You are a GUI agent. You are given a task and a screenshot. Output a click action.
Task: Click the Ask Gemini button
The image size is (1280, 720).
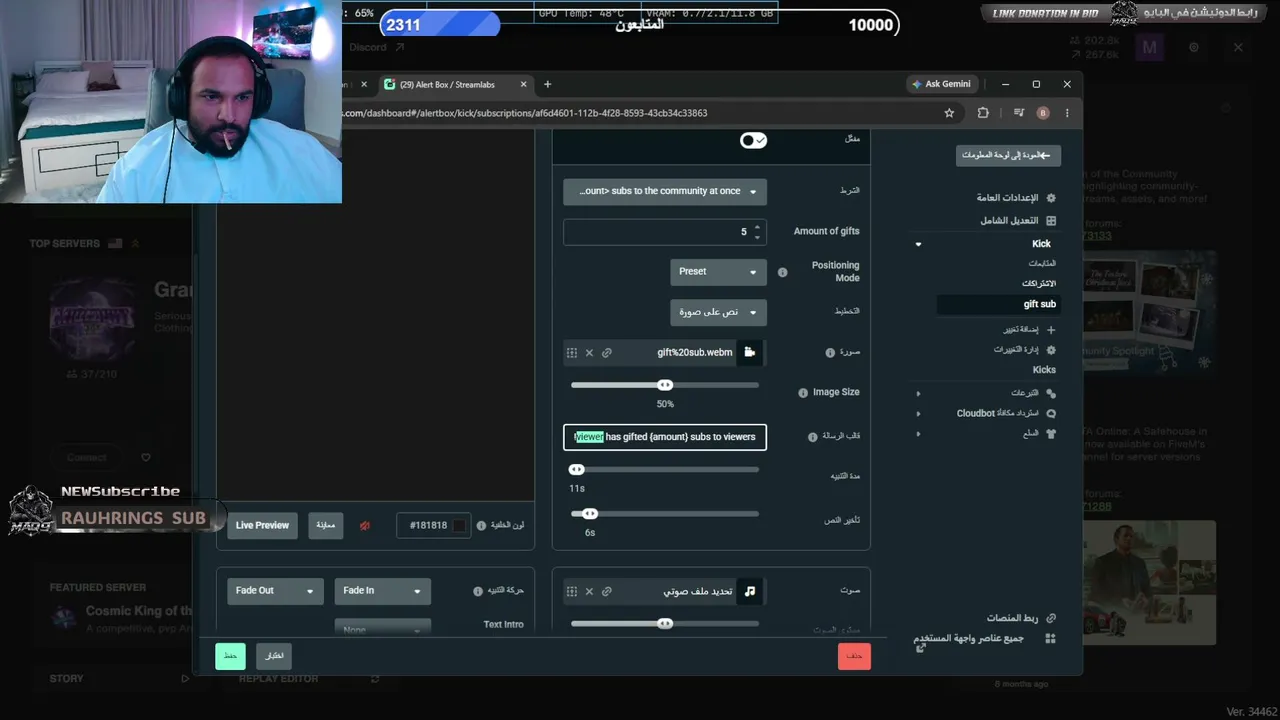[x=941, y=84]
